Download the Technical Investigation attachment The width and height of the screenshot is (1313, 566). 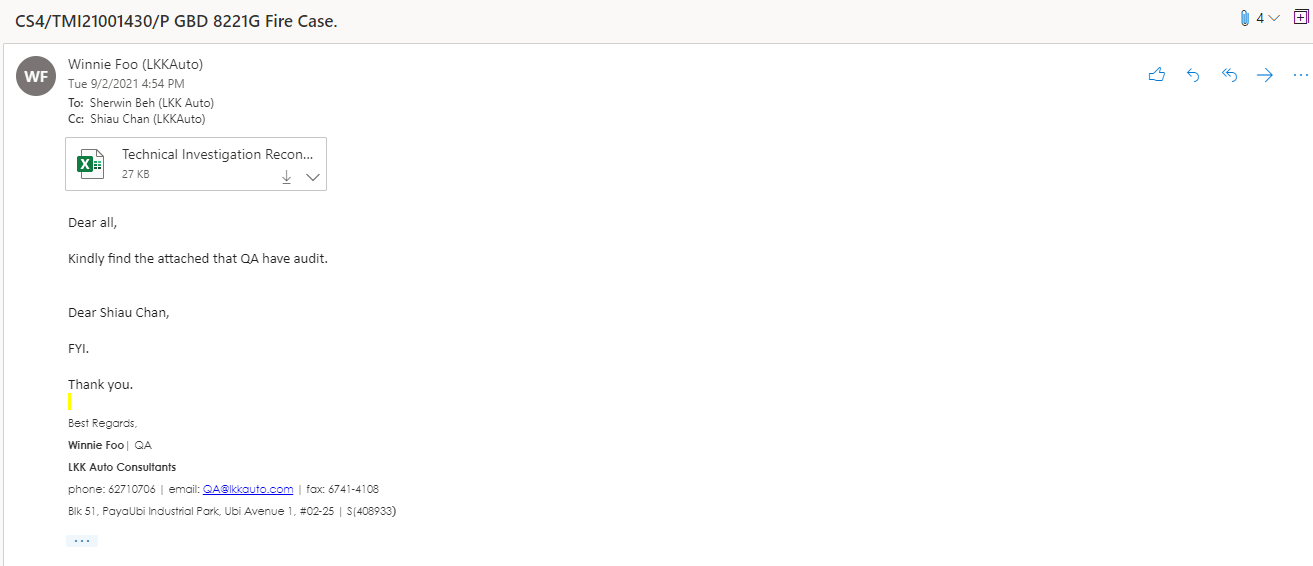(286, 176)
